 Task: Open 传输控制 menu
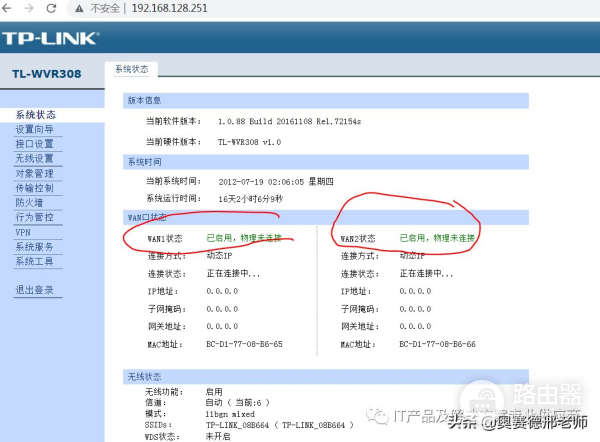[34, 188]
